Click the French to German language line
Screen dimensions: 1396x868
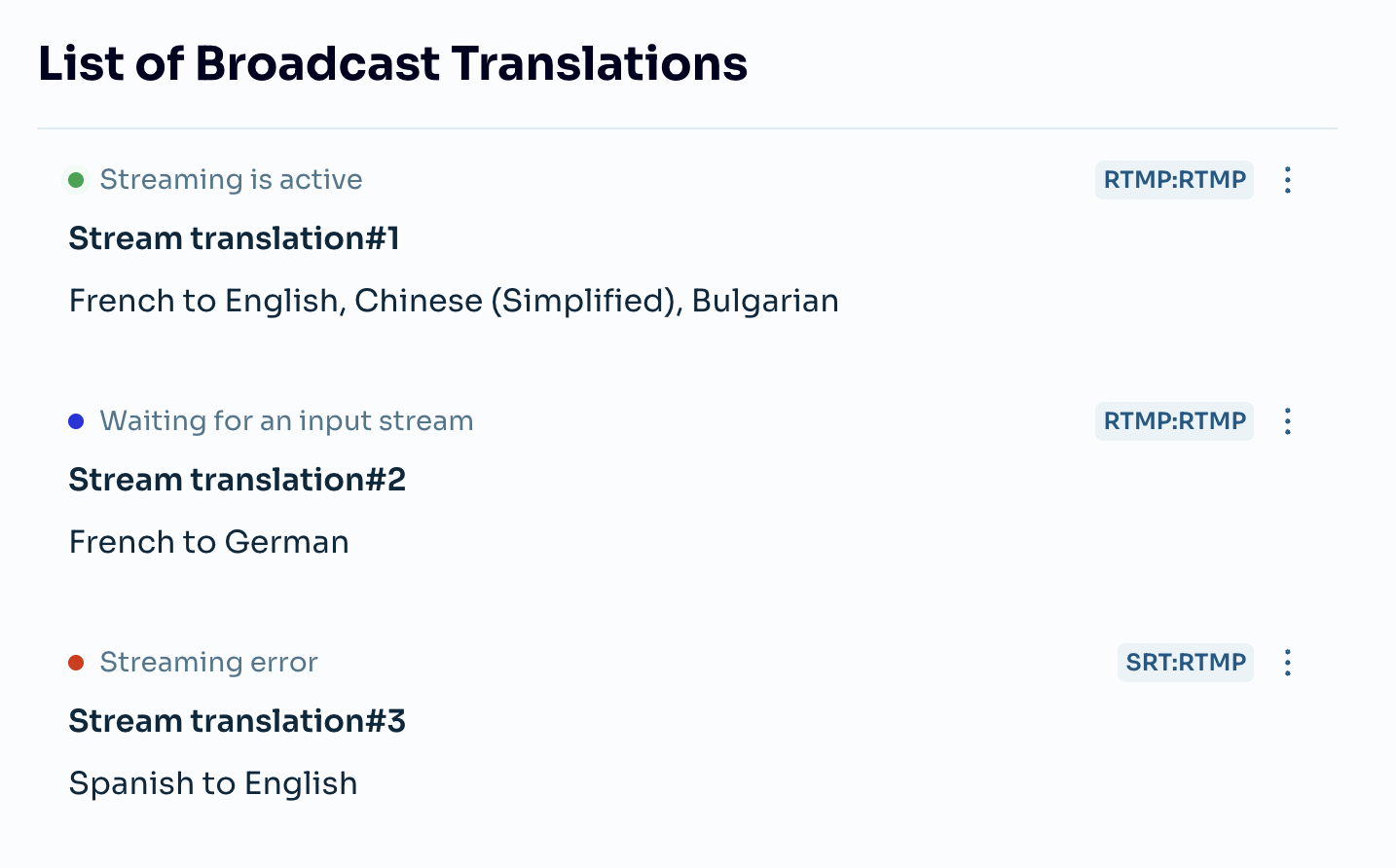[x=208, y=542]
